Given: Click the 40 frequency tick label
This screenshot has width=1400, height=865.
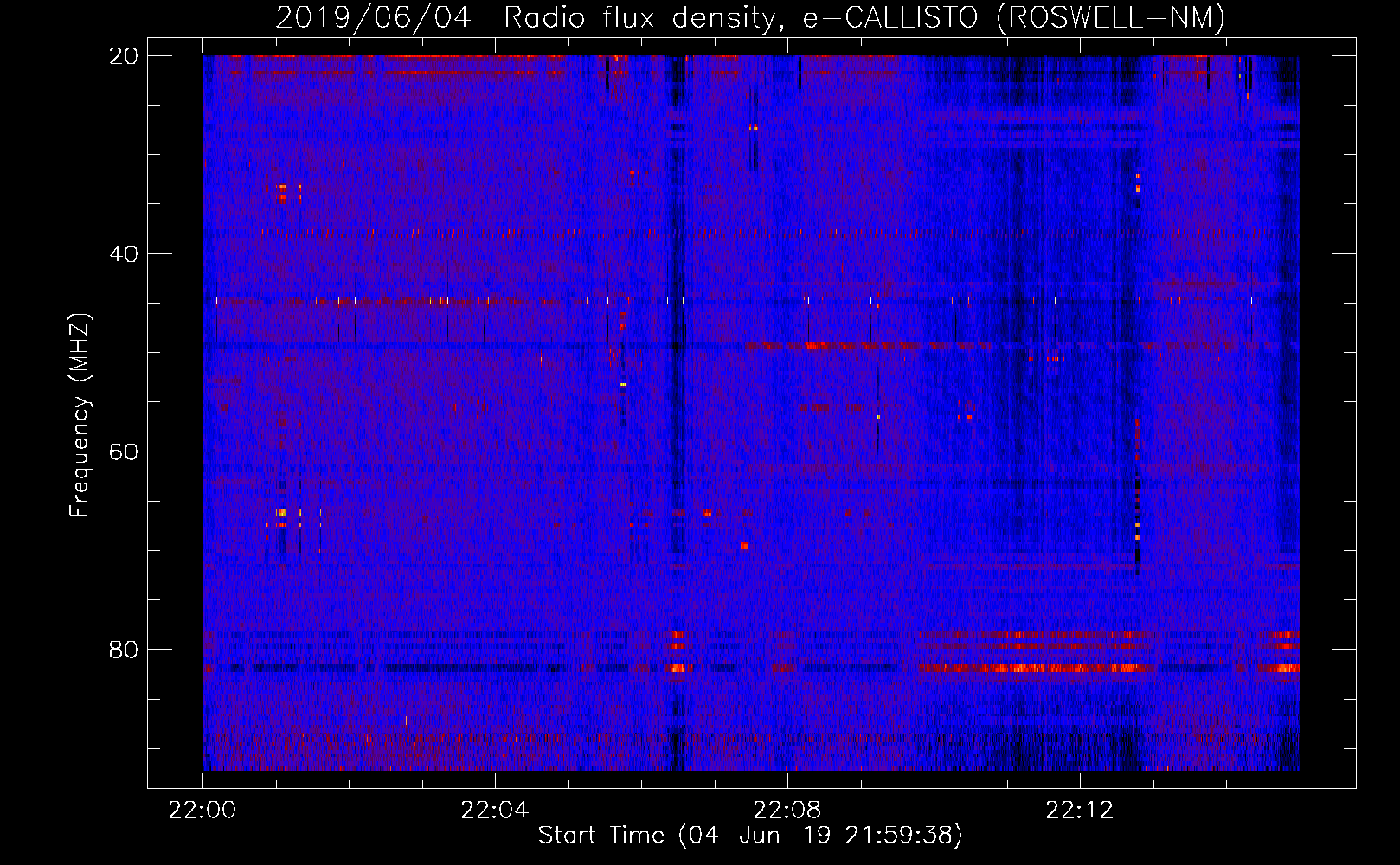Looking at the screenshot, I should [x=124, y=254].
